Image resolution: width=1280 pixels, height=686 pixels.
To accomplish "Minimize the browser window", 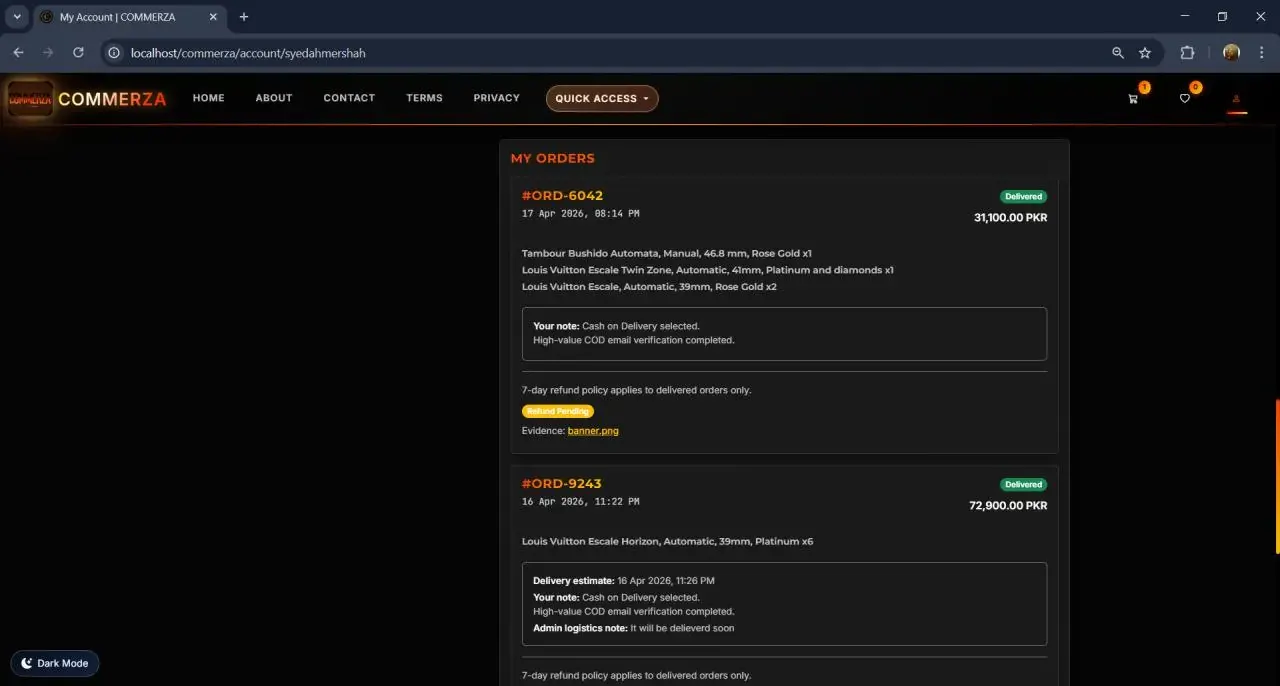I will coord(1185,17).
